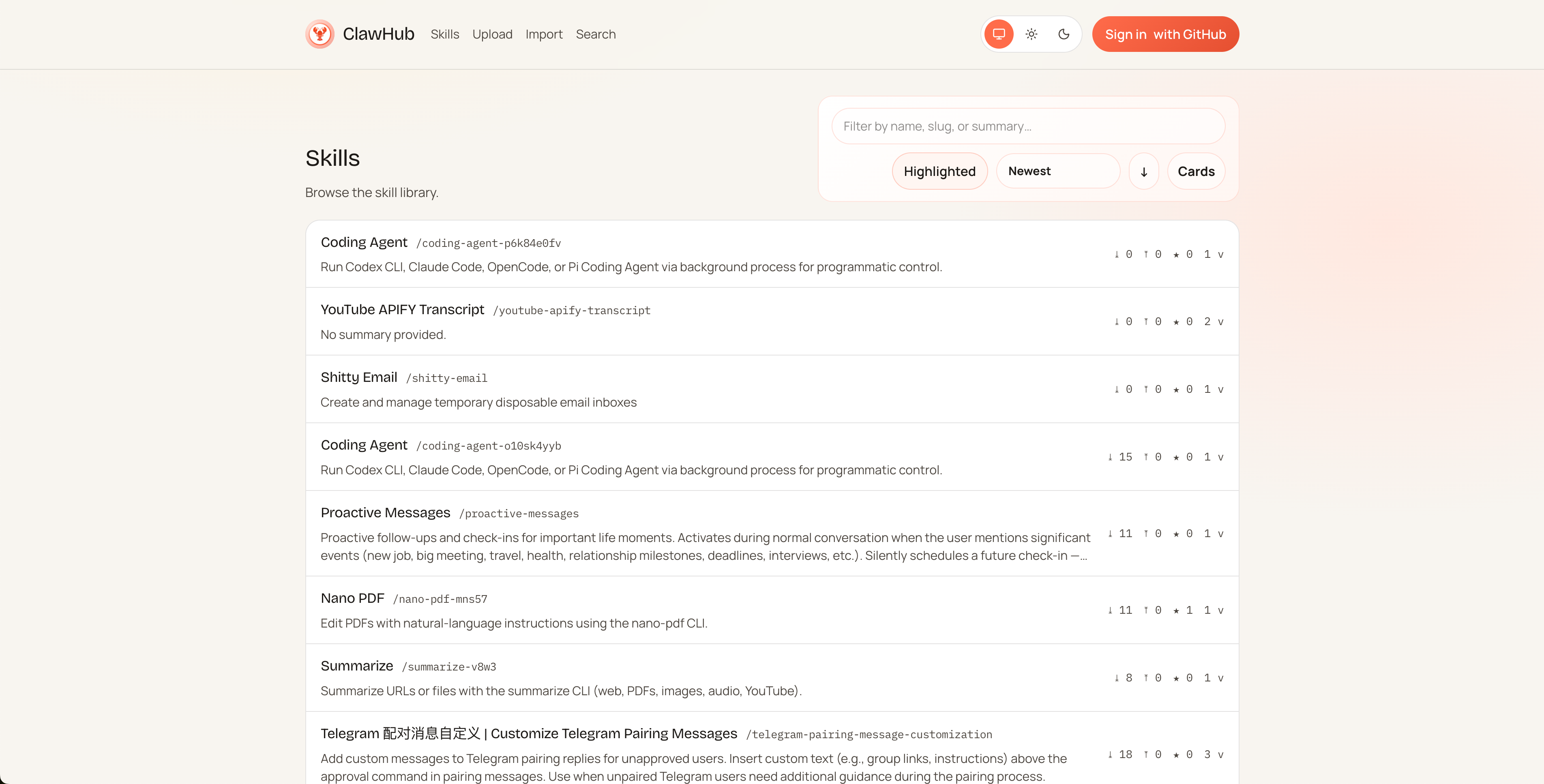Click the ClawHub lobster logo
The image size is (1544, 784).
[320, 34]
